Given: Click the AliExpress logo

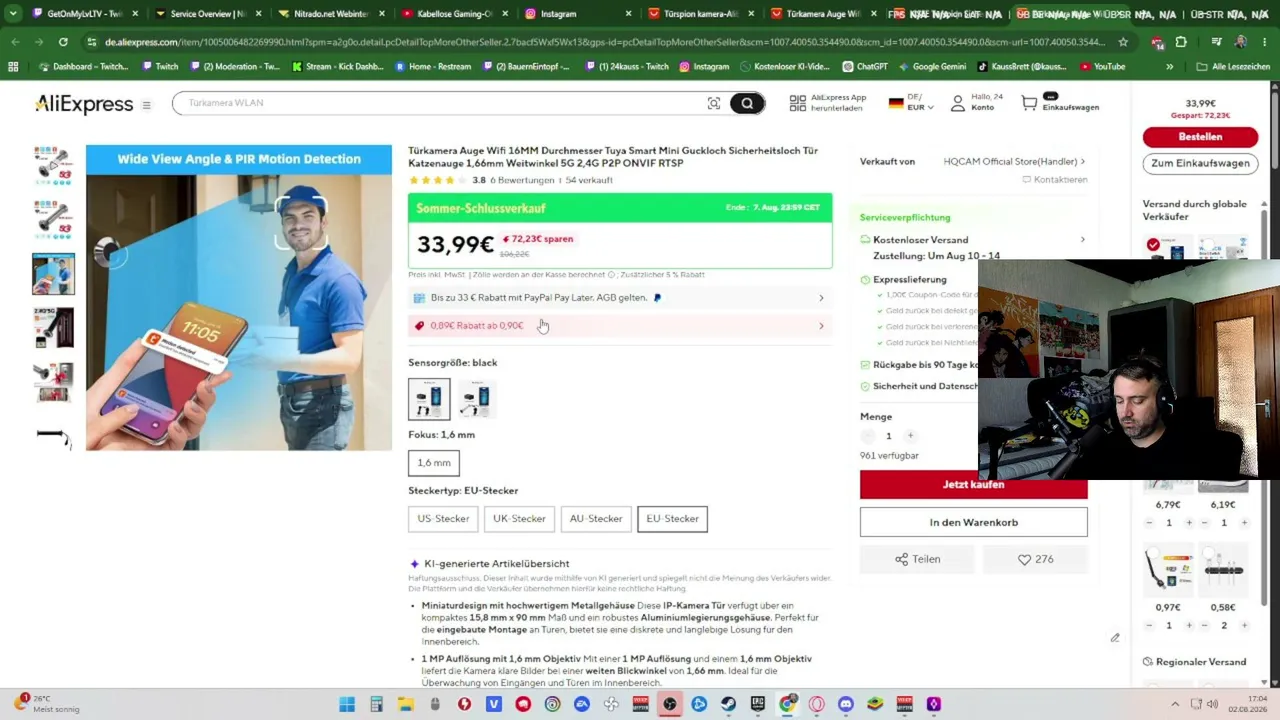Looking at the screenshot, I should pos(84,104).
